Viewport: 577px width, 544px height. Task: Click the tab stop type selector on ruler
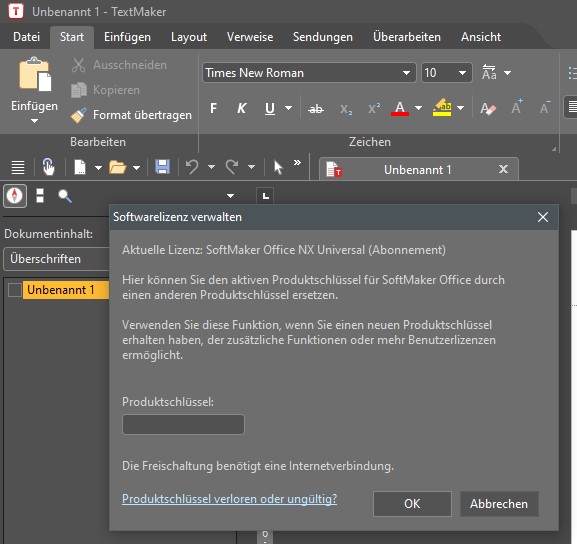click(x=265, y=196)
